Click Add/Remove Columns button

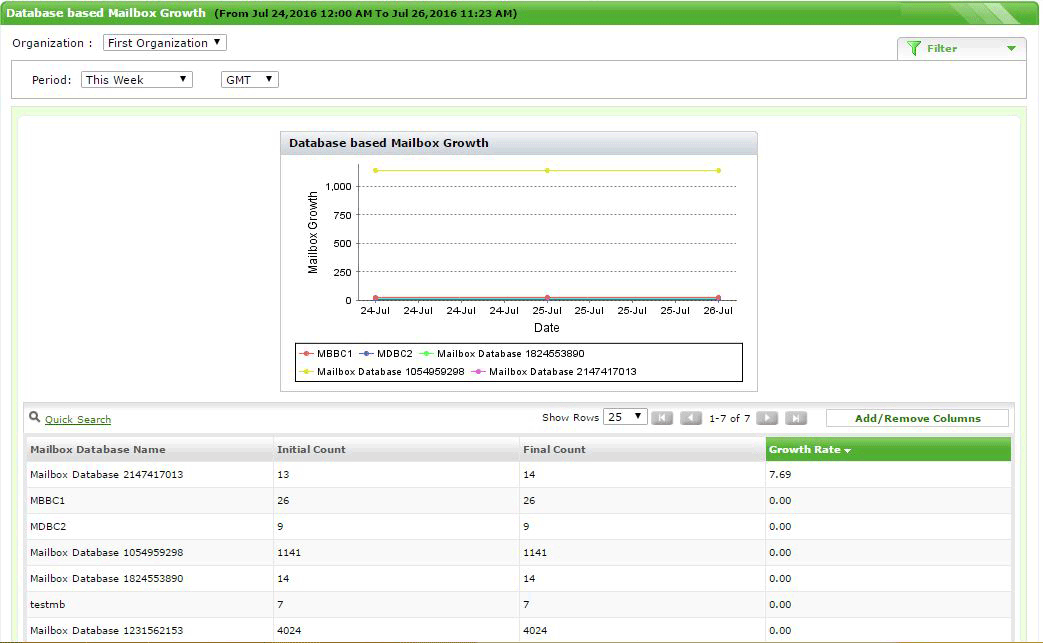click(x=917, y=418)
